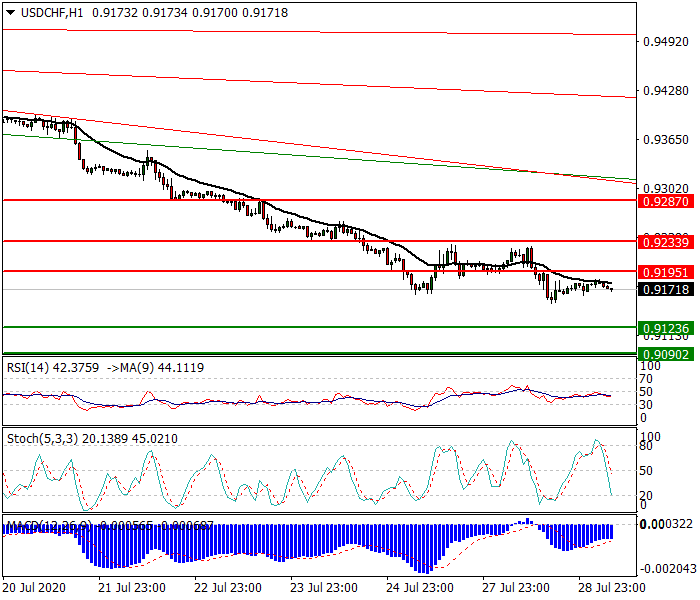
Task: Select the 0.91951 red price label
Action: (x=666, y=272)
